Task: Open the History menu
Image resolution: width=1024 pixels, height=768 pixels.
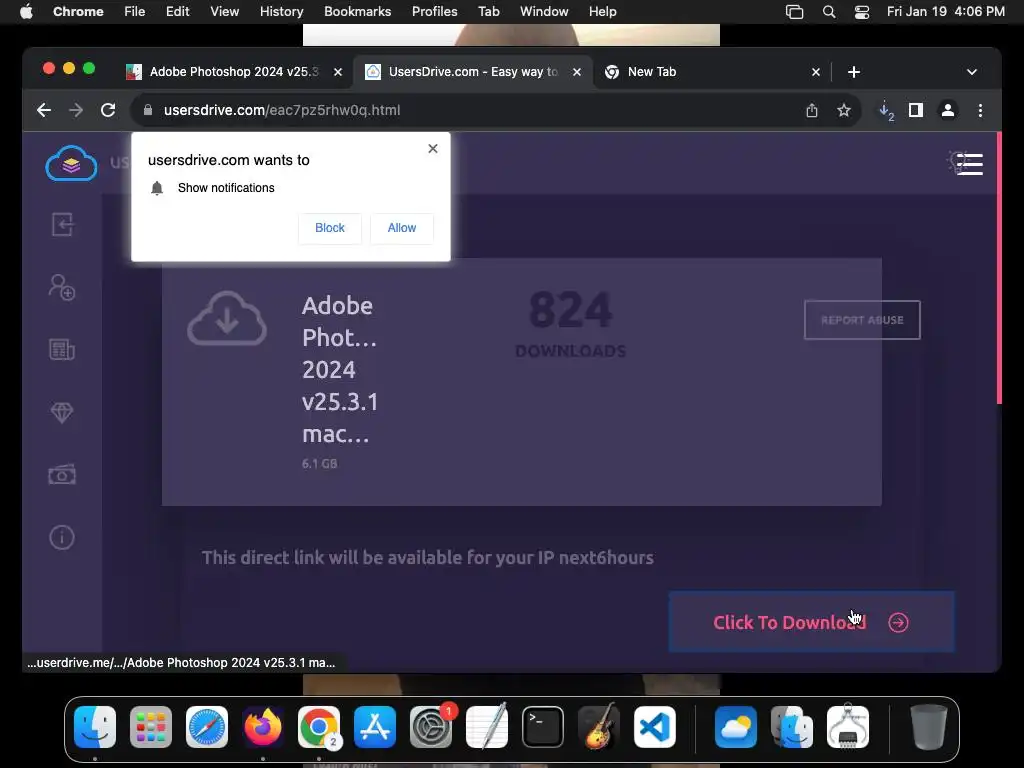Action: click(281, 12)
